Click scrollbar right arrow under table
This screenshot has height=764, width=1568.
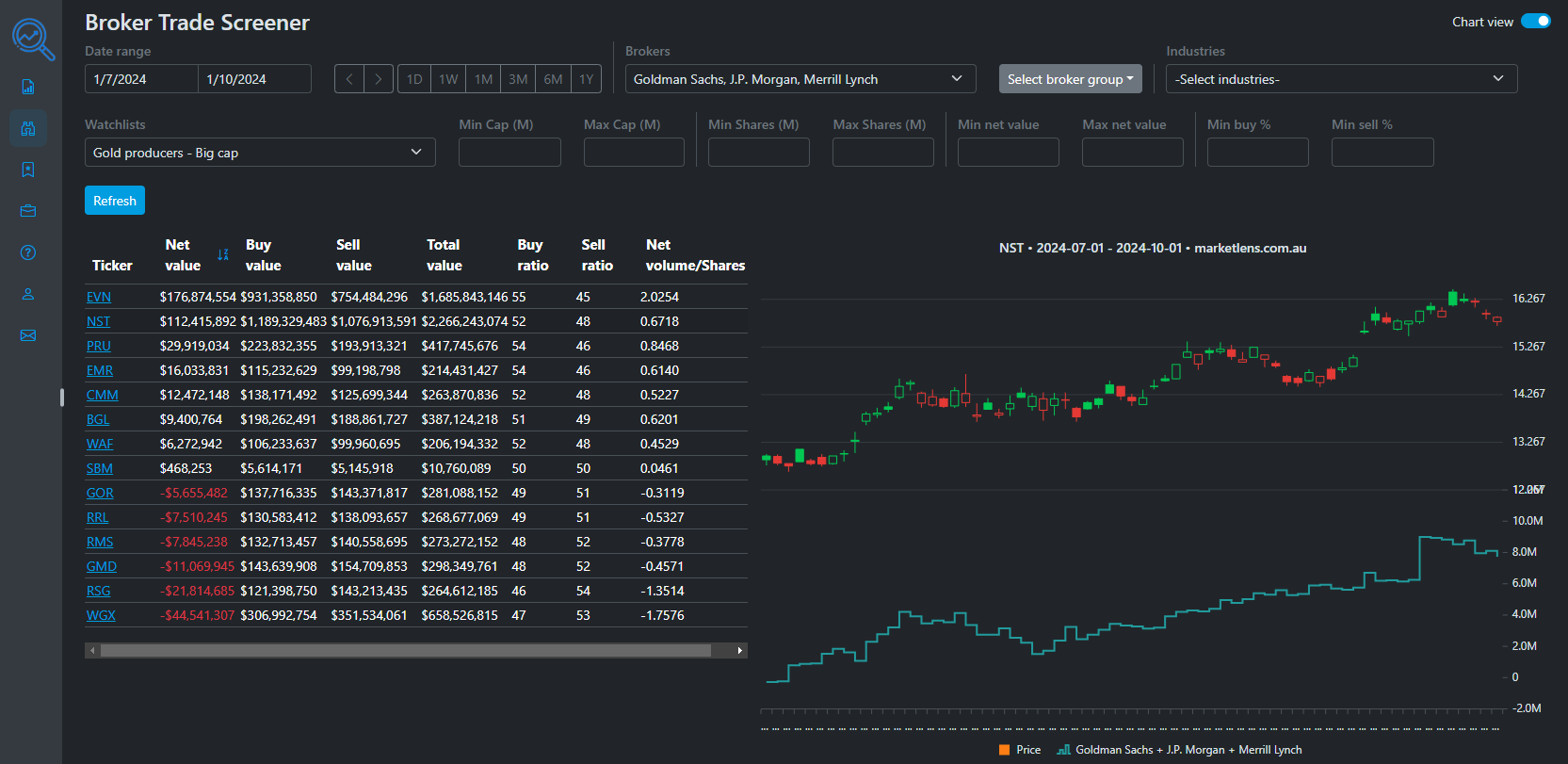pos(740,650)
